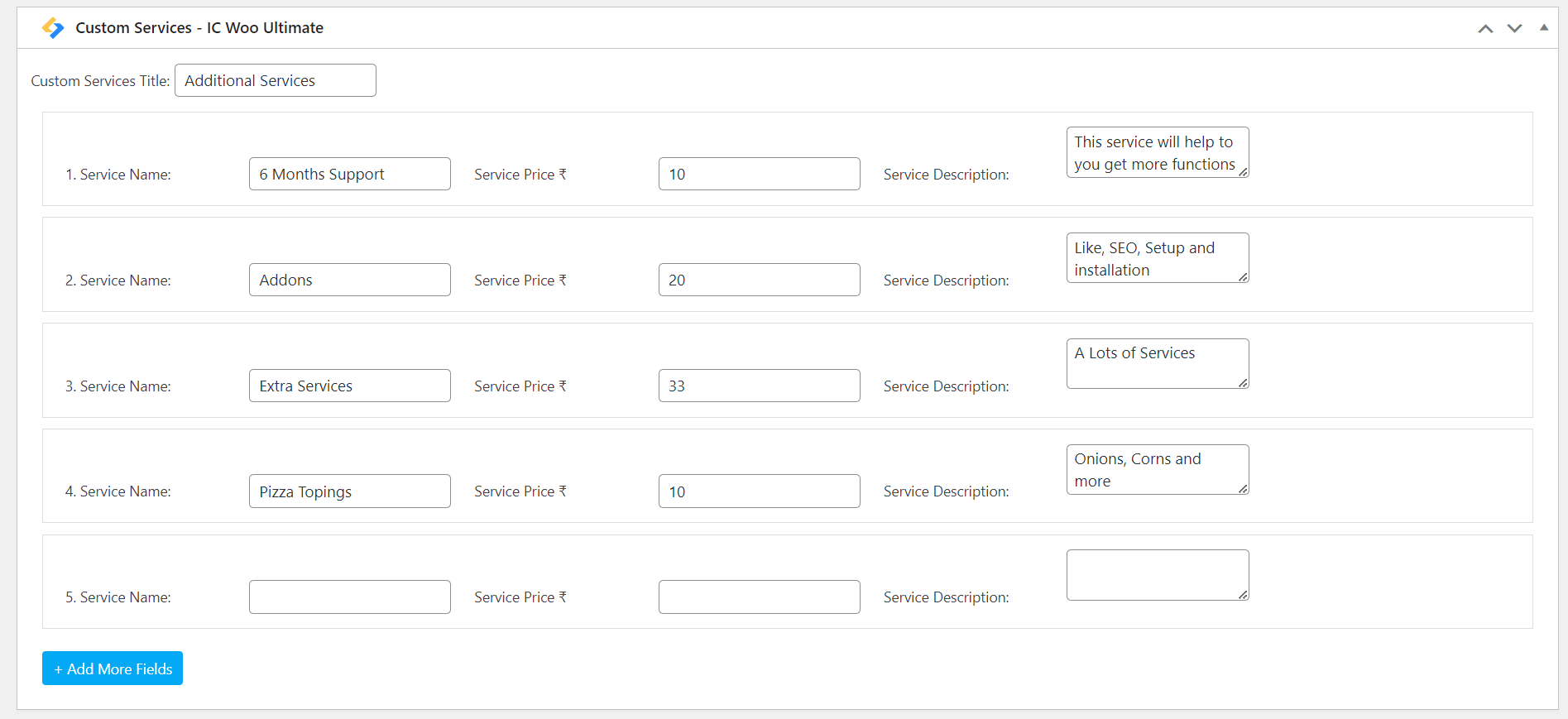Click the Addons service name field
Image resolution: width=1568 pixels, height=719 pixels.
click(x=350, y=280)
